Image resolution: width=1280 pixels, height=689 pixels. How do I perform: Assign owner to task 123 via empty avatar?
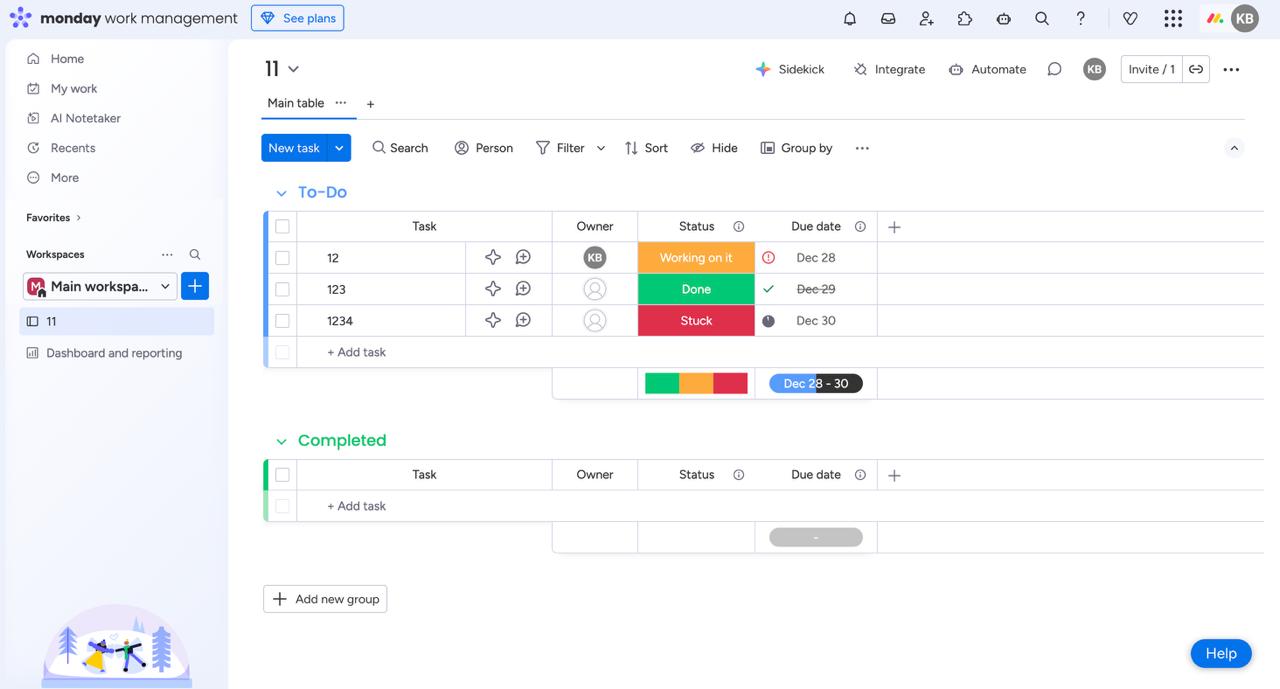click(x=595, y=289)
